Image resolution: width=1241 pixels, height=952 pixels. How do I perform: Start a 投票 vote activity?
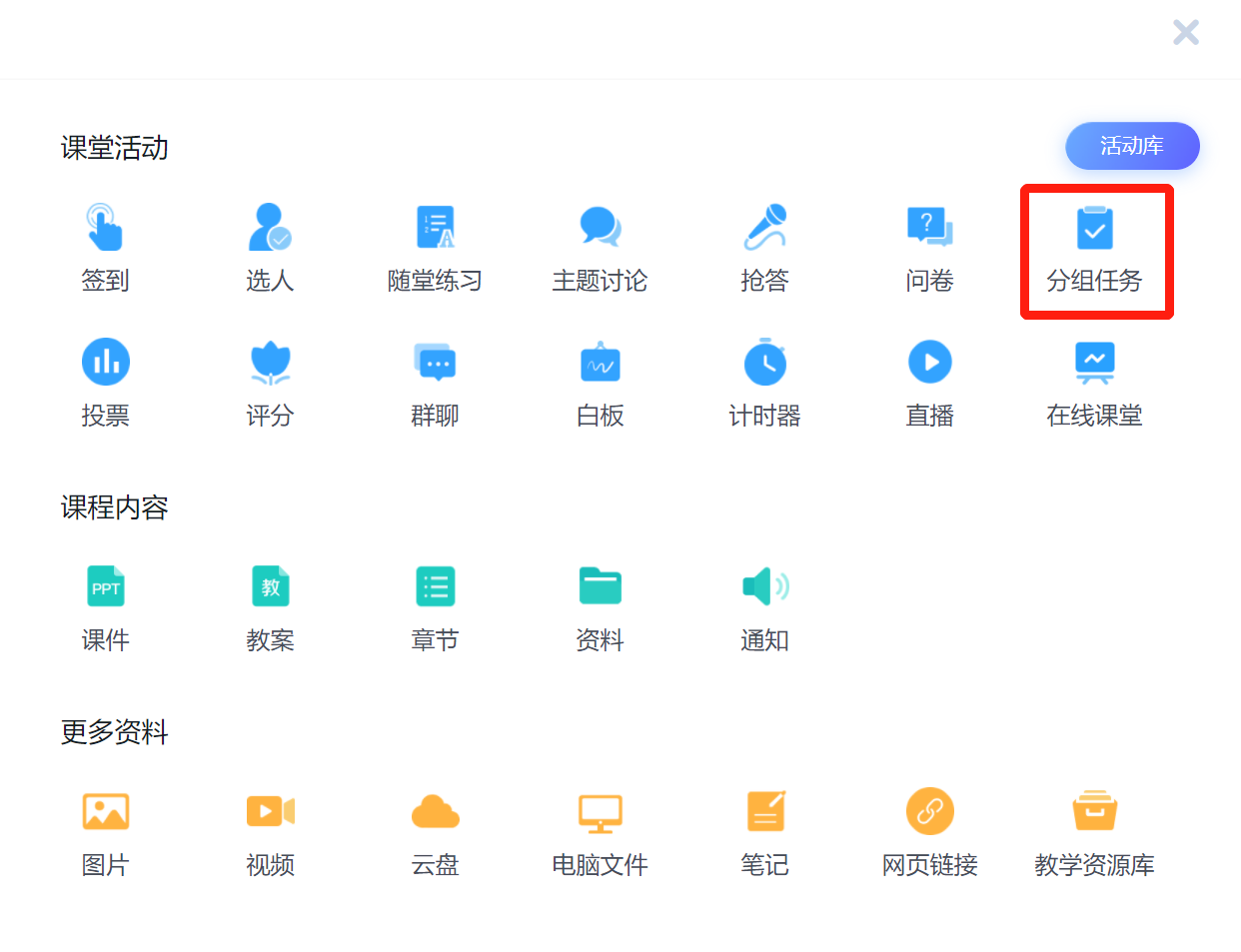click(105, 384)
